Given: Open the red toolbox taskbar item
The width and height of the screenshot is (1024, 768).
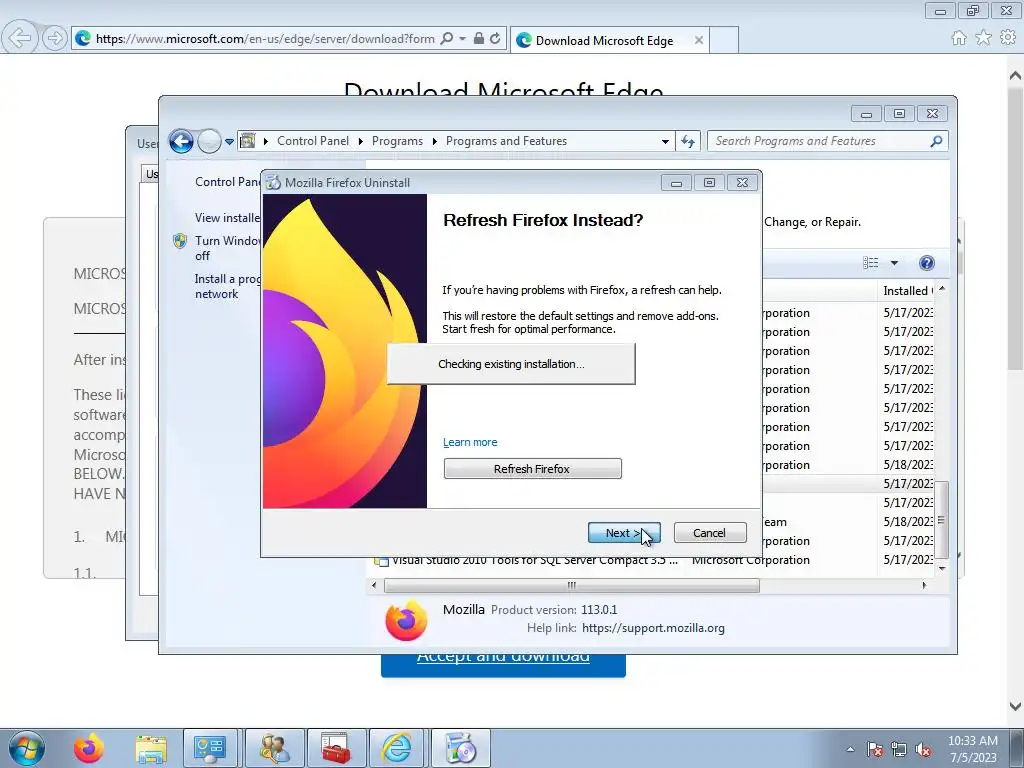Looking at the screenshot, I should [337, 748].
